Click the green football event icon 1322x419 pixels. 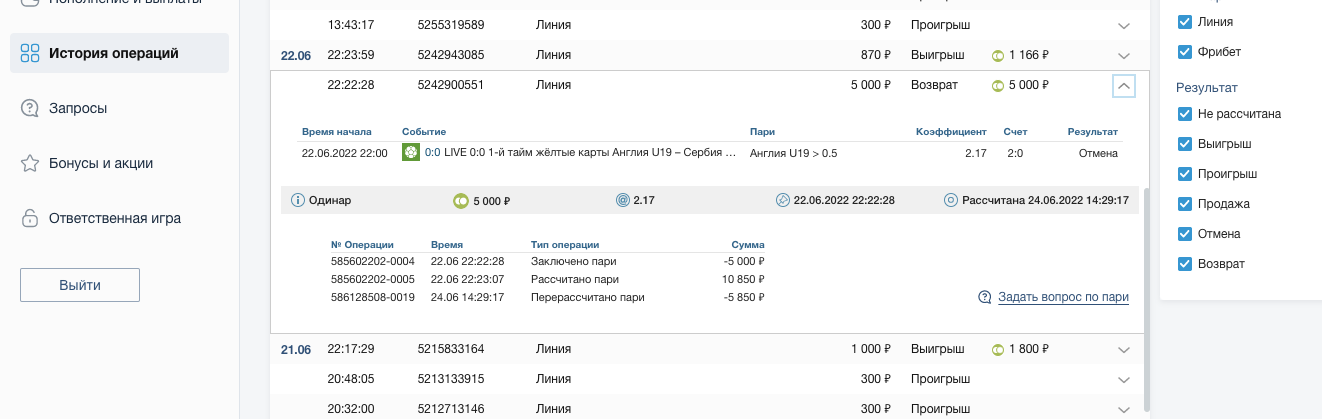(x=410, y=152)
